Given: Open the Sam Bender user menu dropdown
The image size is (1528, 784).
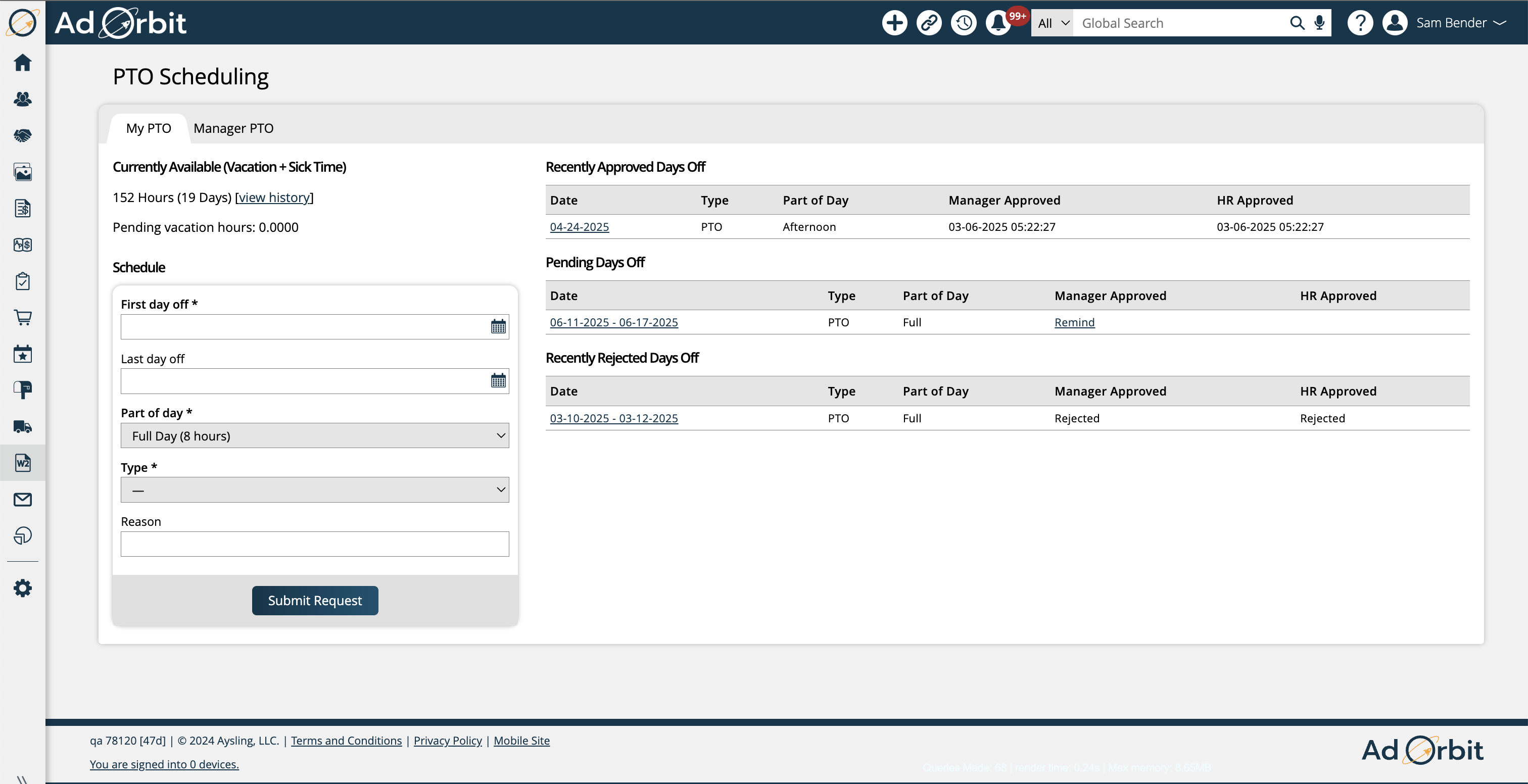Looking at the screenshot, I should point(1461,23).
